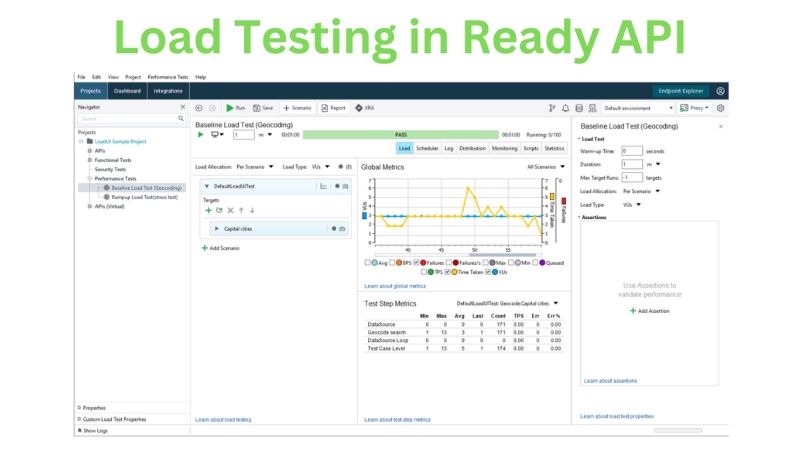Uncheck the Failures metric checkbox
The image size is (800, 466).
[416, 263]
